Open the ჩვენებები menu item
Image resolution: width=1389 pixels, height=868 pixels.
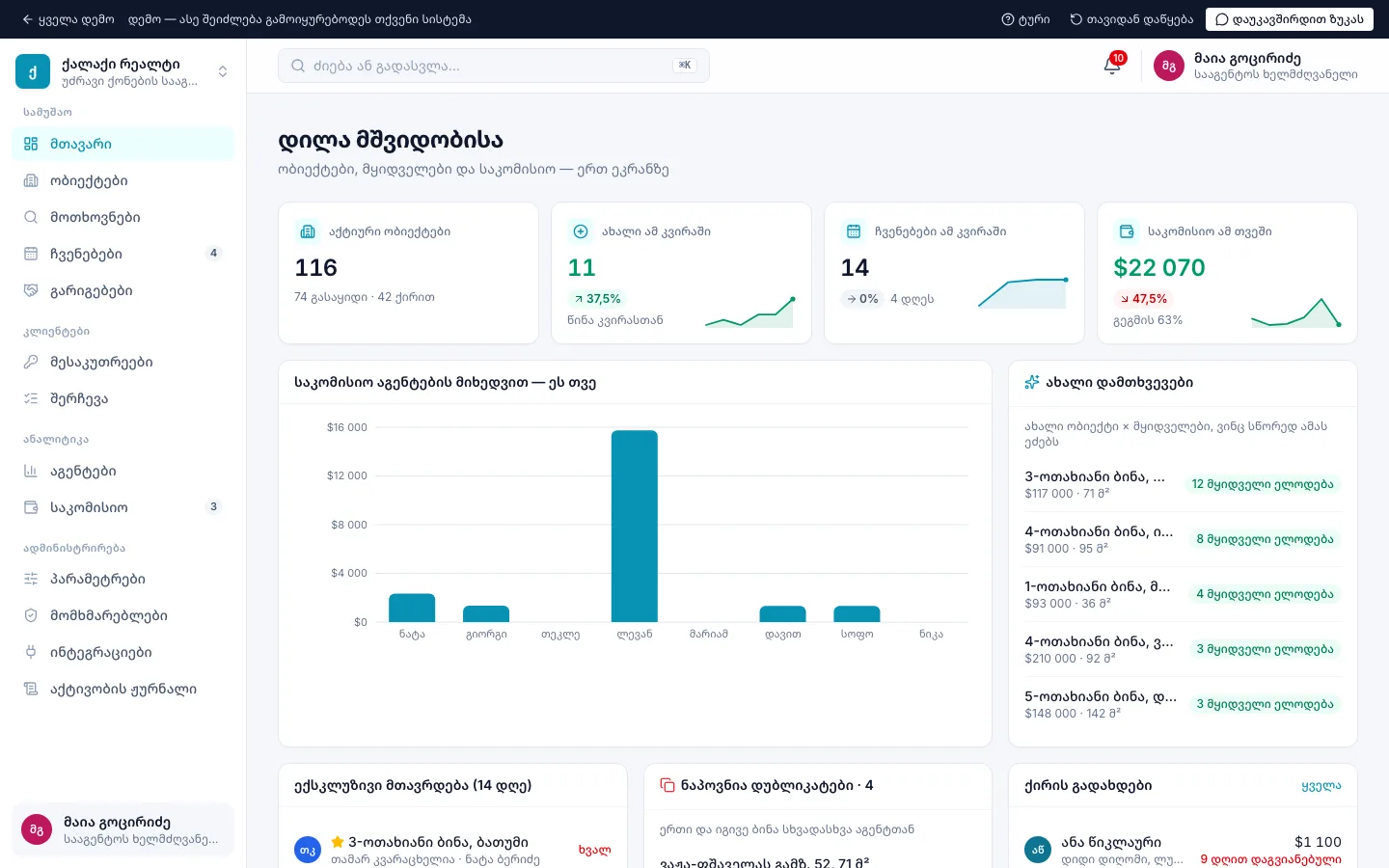point(123,254)
